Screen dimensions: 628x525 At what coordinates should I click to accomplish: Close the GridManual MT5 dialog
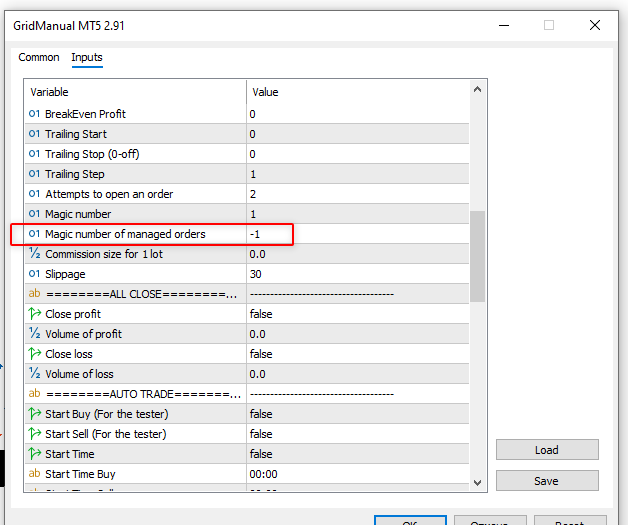click(595, 25)
